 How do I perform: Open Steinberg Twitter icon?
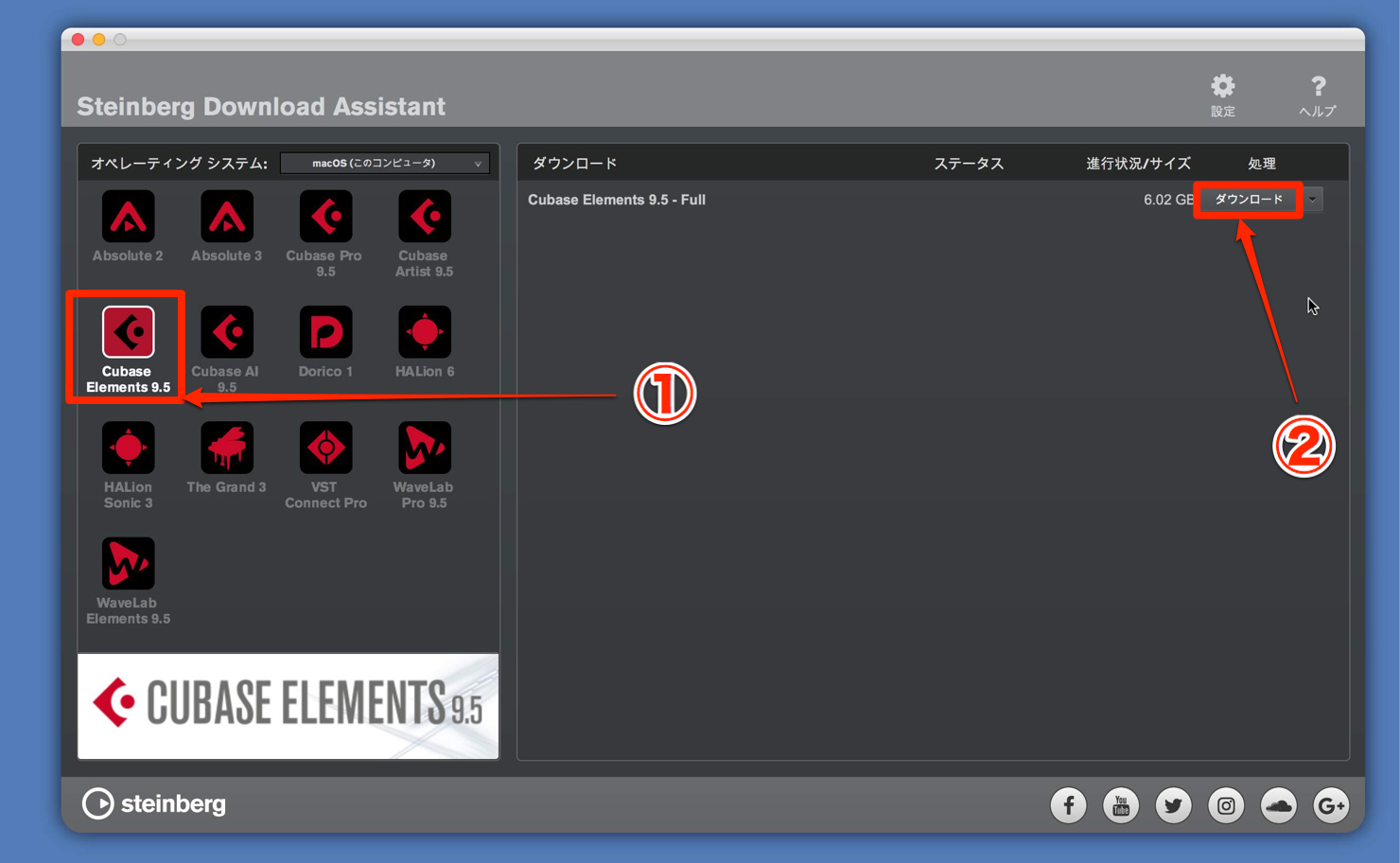[x=1173, y=805]
